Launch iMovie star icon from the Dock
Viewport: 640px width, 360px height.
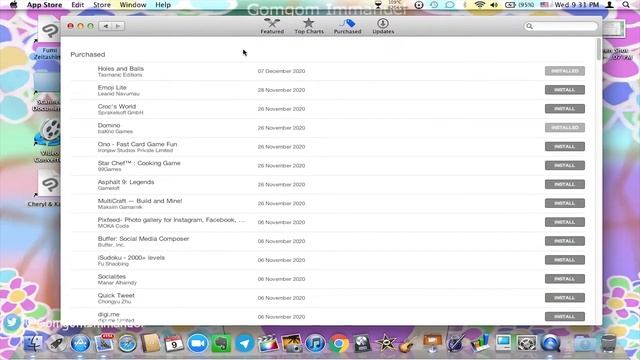pos(385,343)
